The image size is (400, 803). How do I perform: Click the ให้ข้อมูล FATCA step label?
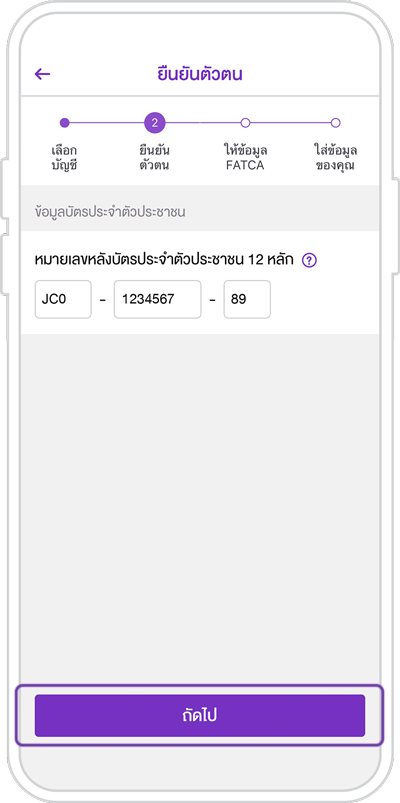[x=245, y=158]
